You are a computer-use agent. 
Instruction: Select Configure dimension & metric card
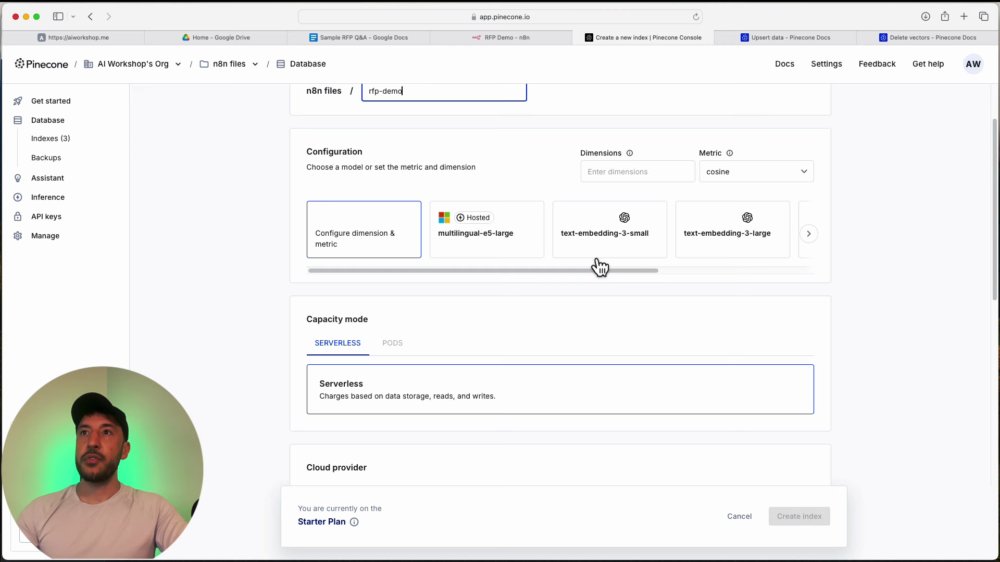[364, 230]
